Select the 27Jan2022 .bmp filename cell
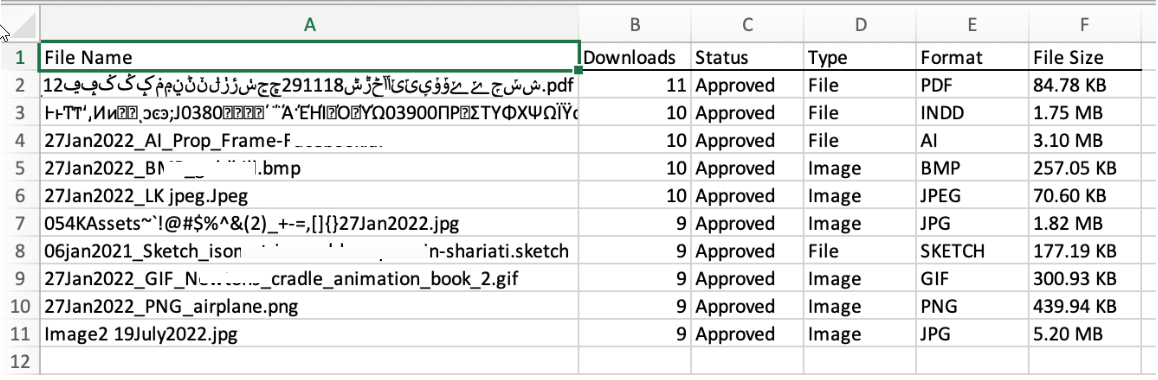The image size is (1158, 380). click(x=309, y=168)
